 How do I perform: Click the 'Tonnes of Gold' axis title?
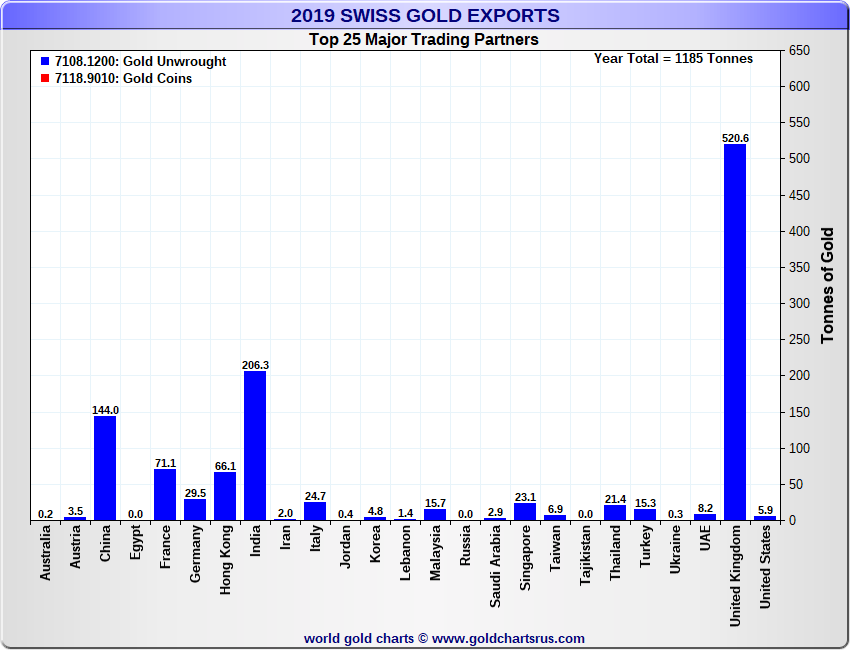827,286
